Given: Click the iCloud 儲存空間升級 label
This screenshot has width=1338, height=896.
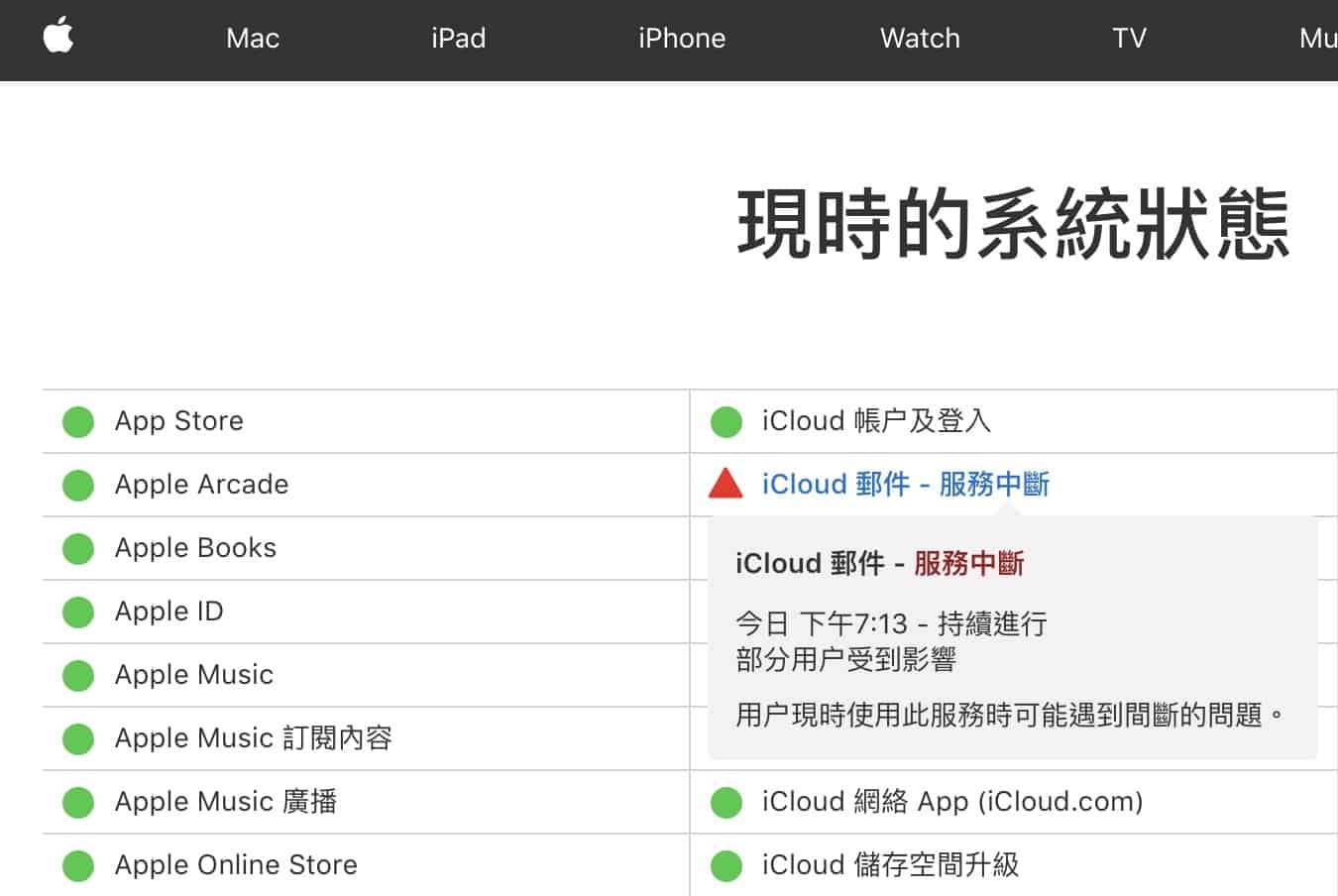Looking at the screenshot, I should [x=891, y=865].
